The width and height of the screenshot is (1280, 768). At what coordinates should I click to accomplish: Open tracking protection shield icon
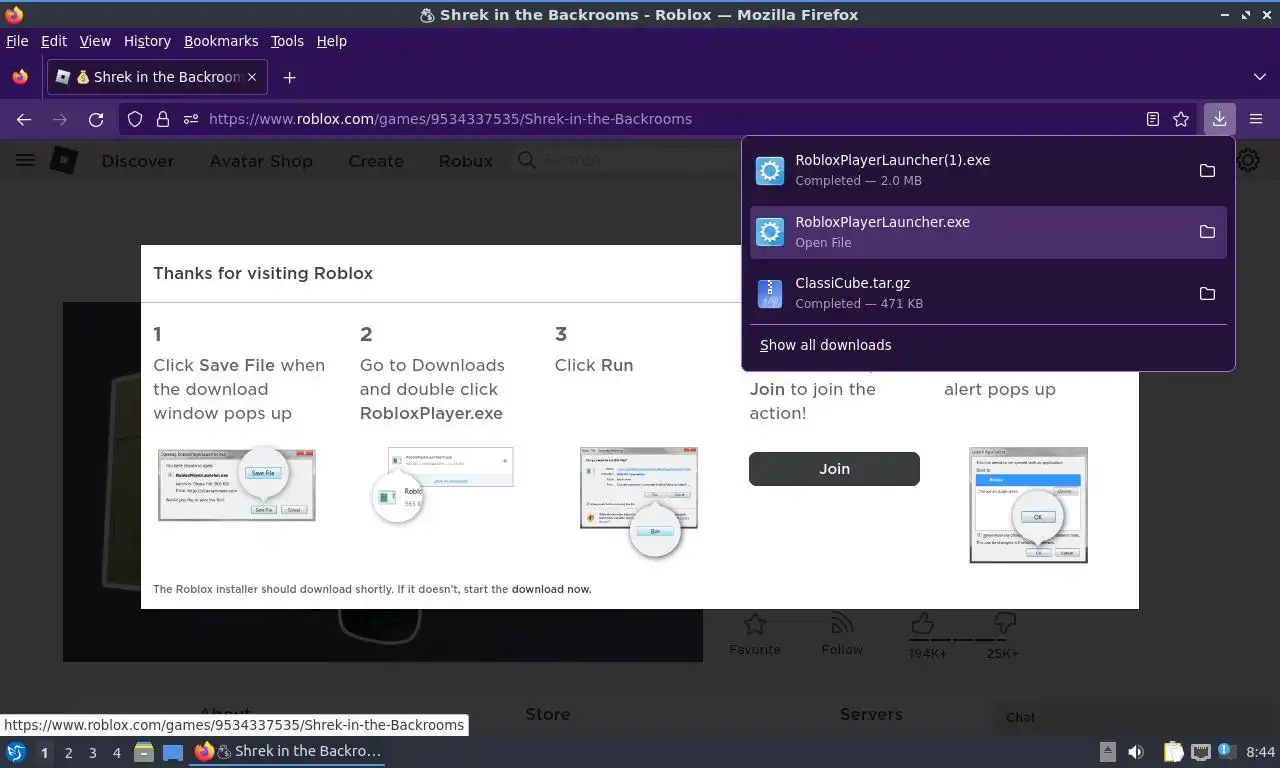pos(135,119)
